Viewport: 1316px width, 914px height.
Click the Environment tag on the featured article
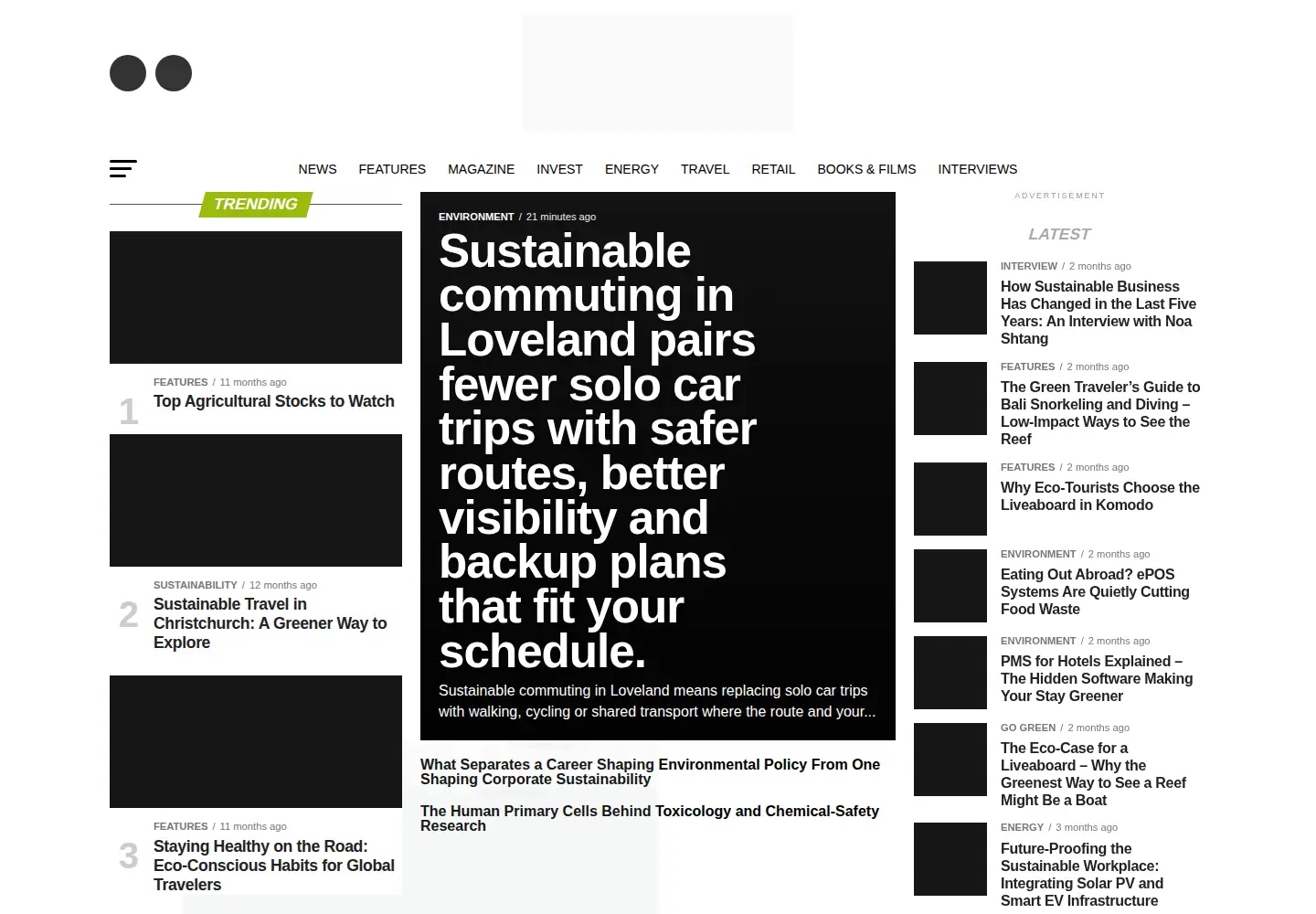click(476, 217)
